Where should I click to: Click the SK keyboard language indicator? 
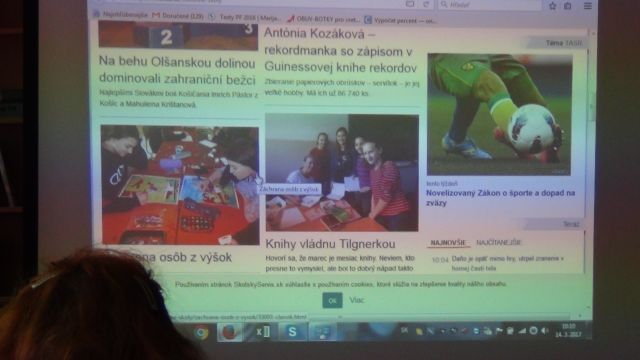coord(404,330)
